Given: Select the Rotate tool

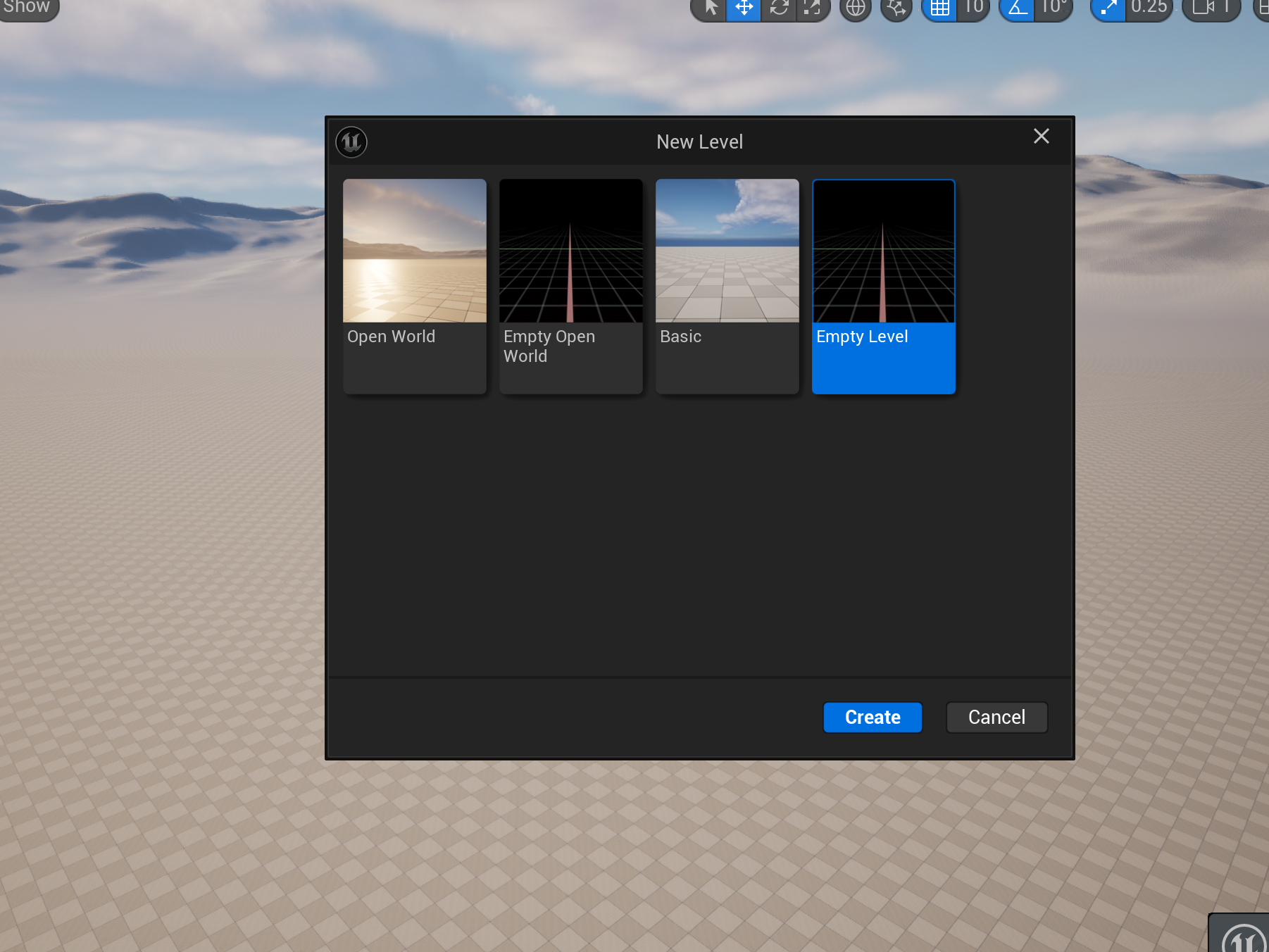Looking at the screenshot, I should click(778, 8).
